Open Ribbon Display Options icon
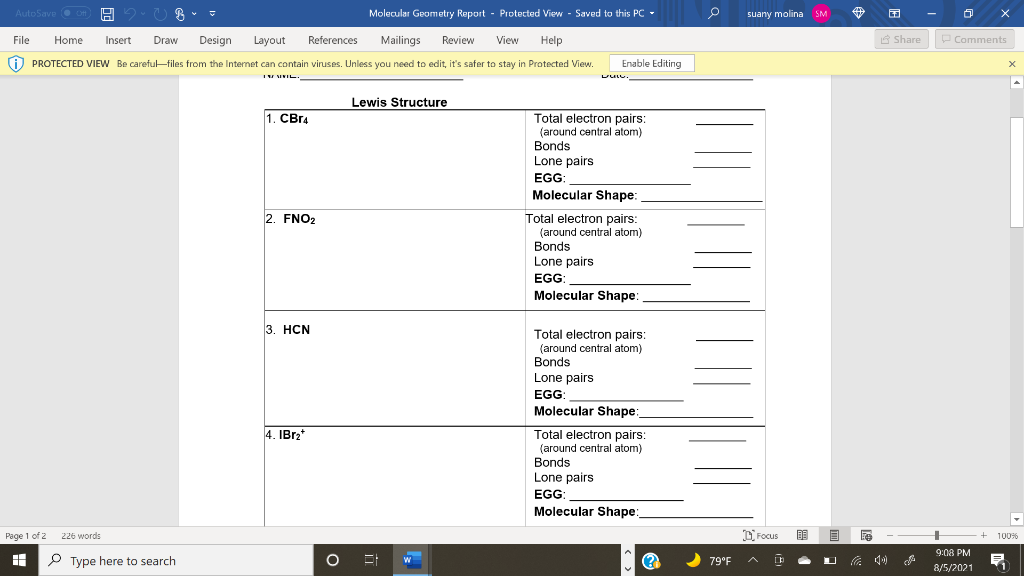 (x=895, y=13)
